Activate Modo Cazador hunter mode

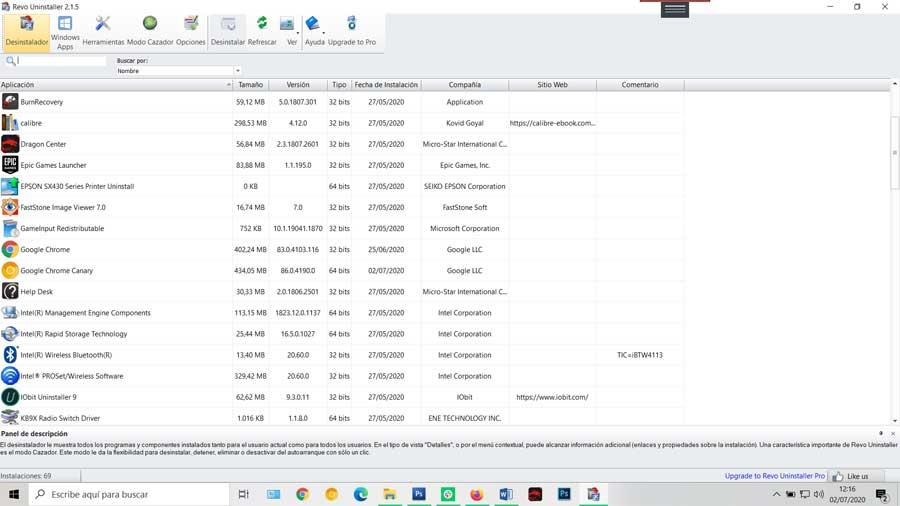click(150, 32)
